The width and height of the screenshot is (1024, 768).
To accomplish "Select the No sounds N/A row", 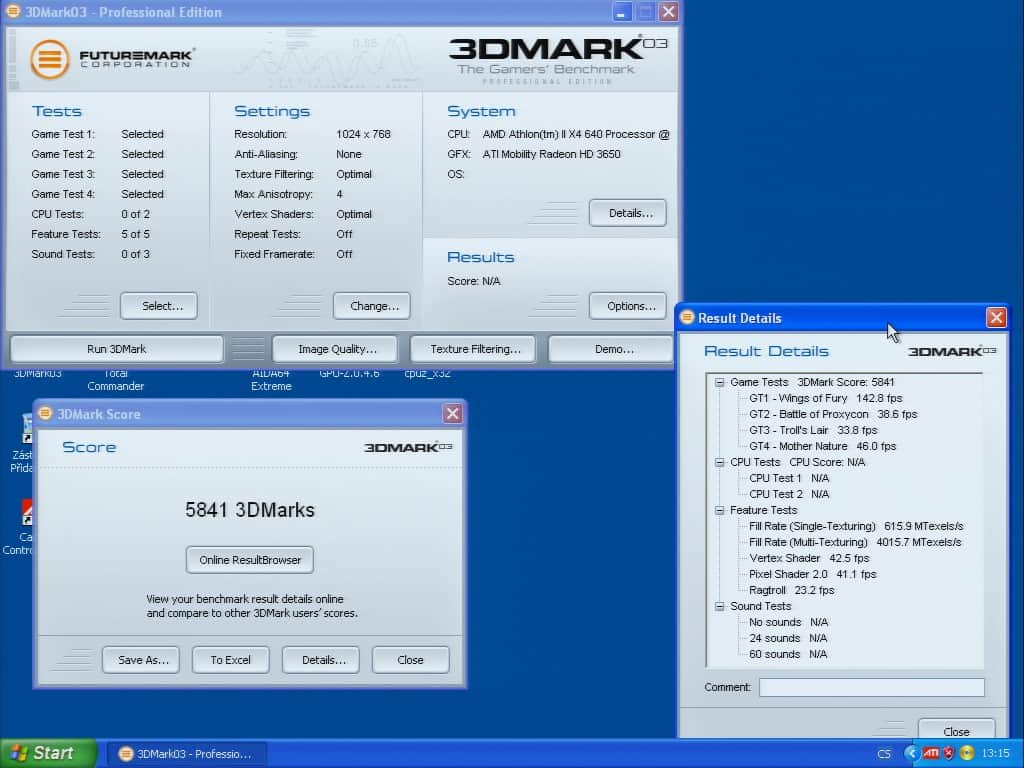I will (x=788, y=622).
